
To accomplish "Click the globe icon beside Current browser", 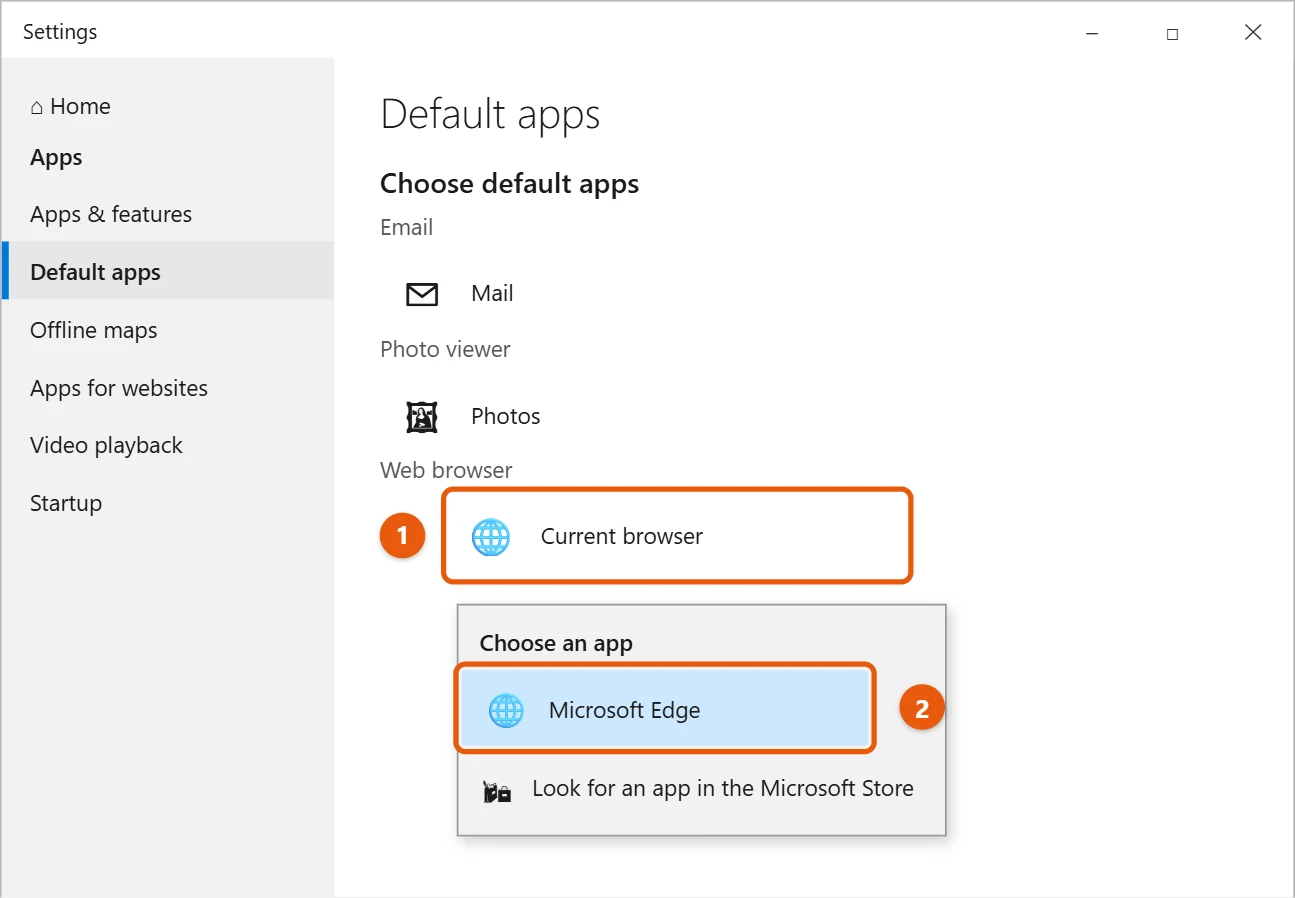I will pyautogui.click(x=490, y=537).
